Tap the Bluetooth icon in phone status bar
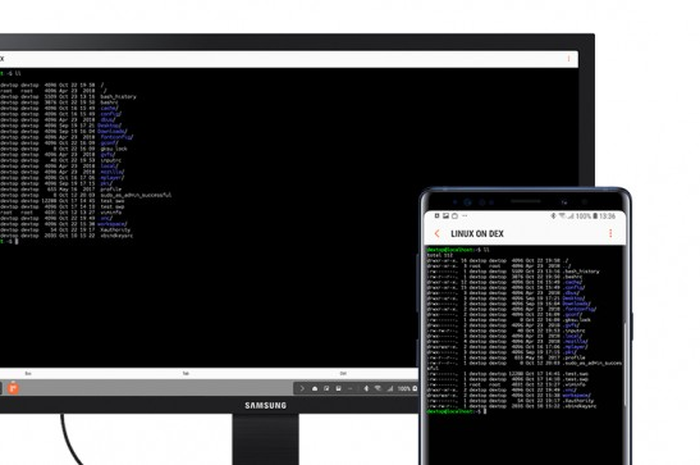 553,216
